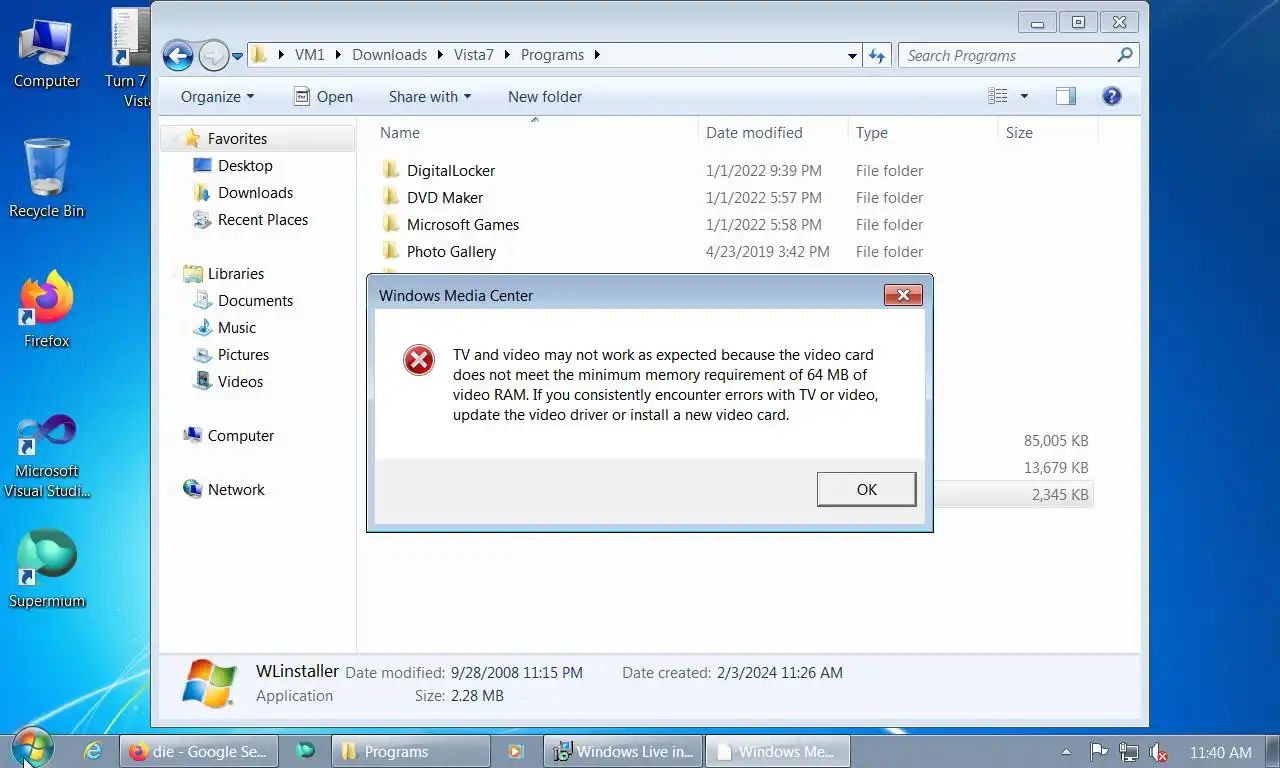Image resolution: width=1280 pixels, height=768 pixels.
Task: Click Open in the Explorer toolbar
Action: point(323,97)
